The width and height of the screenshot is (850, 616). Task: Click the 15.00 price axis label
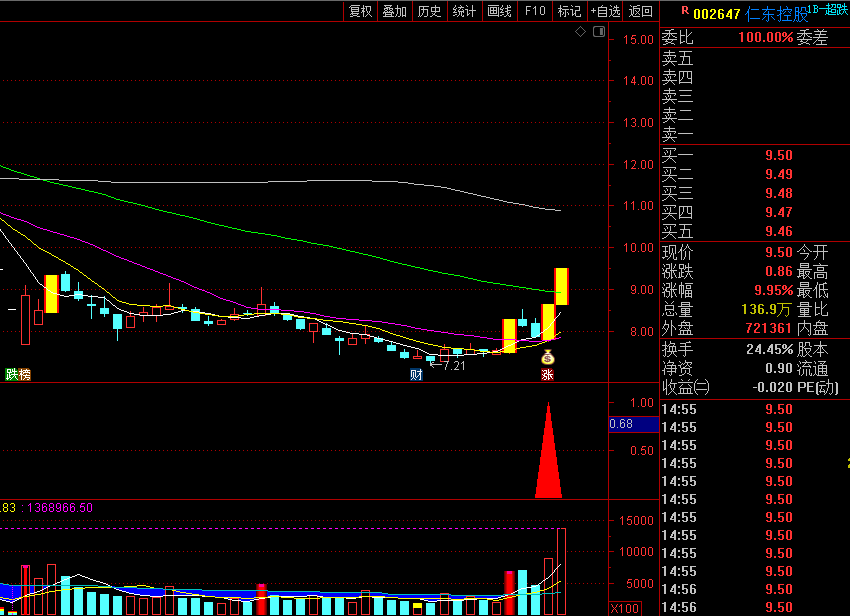tap(638, 40)
